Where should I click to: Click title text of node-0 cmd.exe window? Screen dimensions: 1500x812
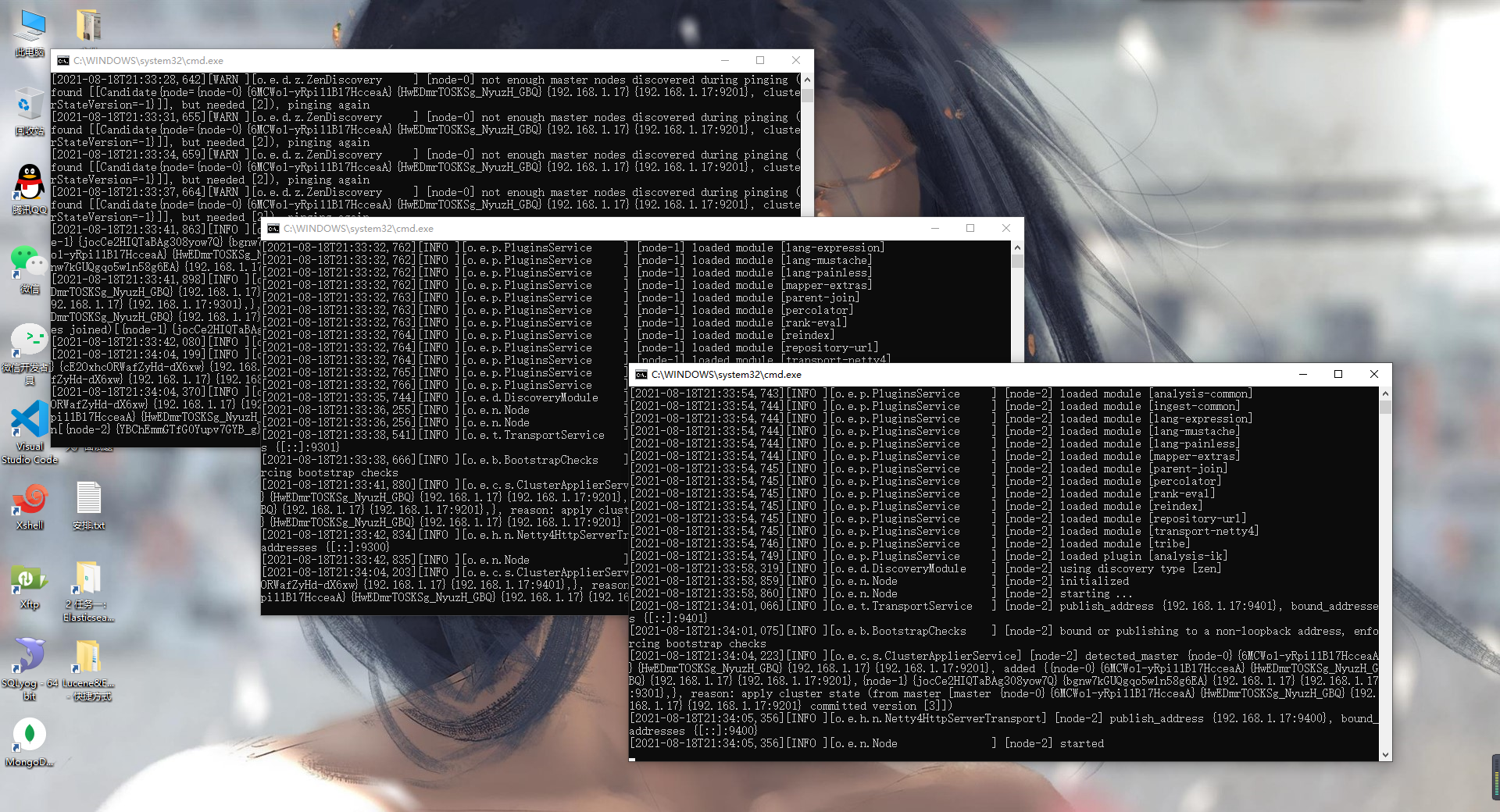(x=148, y=61)
